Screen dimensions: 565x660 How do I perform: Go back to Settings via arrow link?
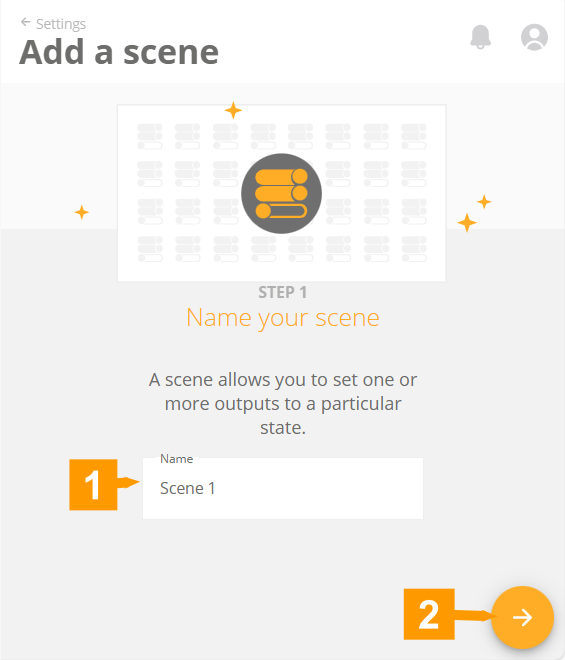53,24
